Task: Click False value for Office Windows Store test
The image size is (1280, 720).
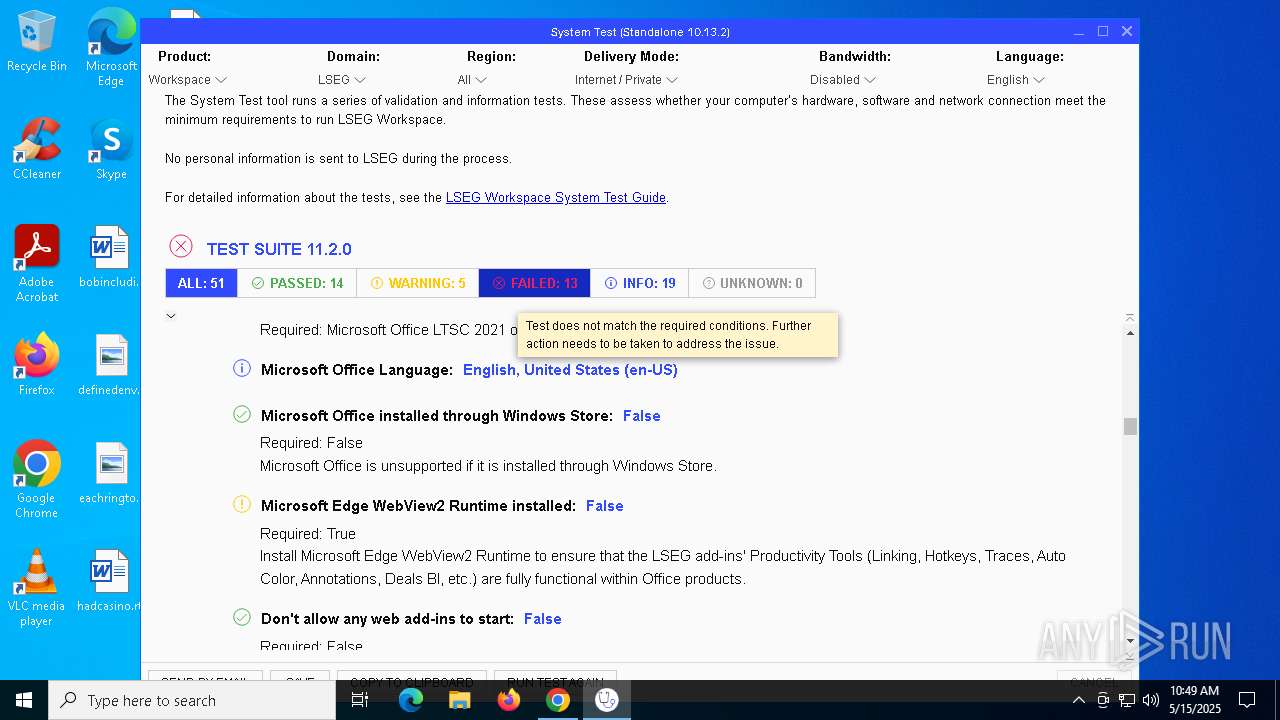Action: click(641, 416)
